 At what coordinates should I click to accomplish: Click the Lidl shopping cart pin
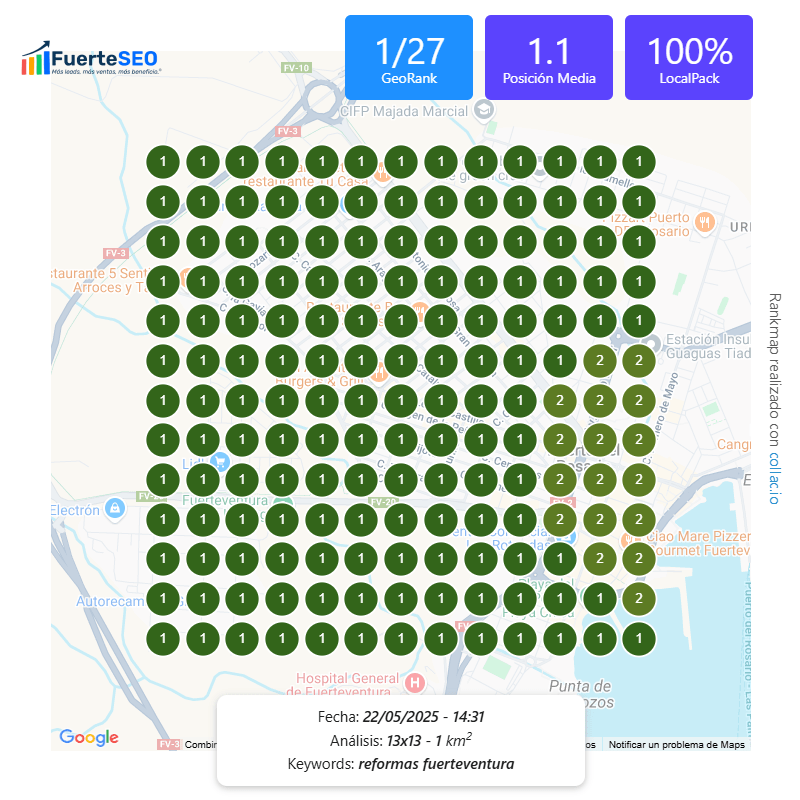pyautogui.click(x=220, y=462)
